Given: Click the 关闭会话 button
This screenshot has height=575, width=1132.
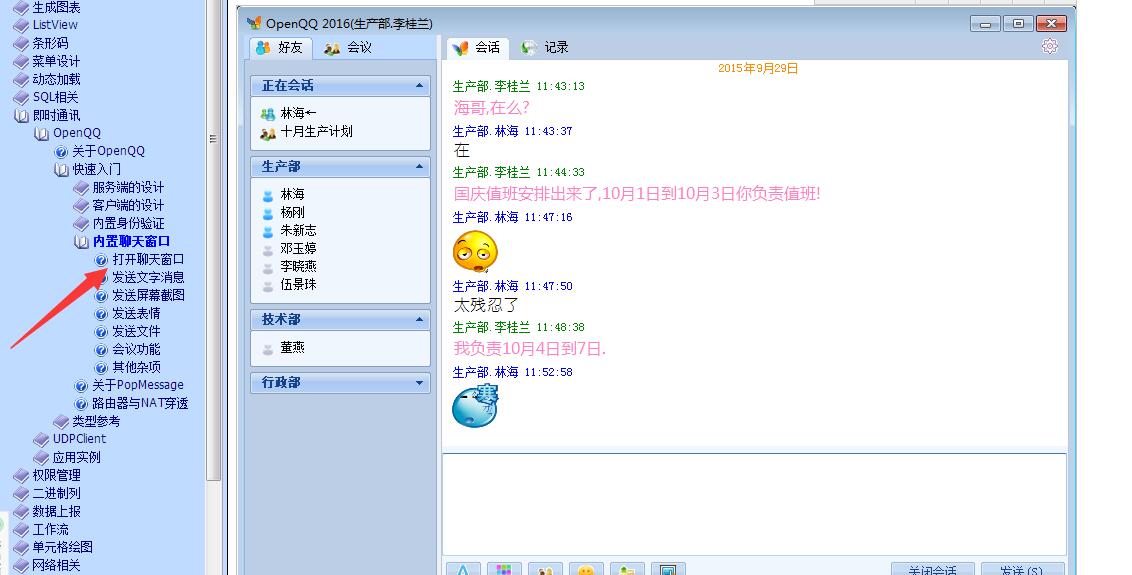Looking at the screenshot, I should [x=933, y=569].
